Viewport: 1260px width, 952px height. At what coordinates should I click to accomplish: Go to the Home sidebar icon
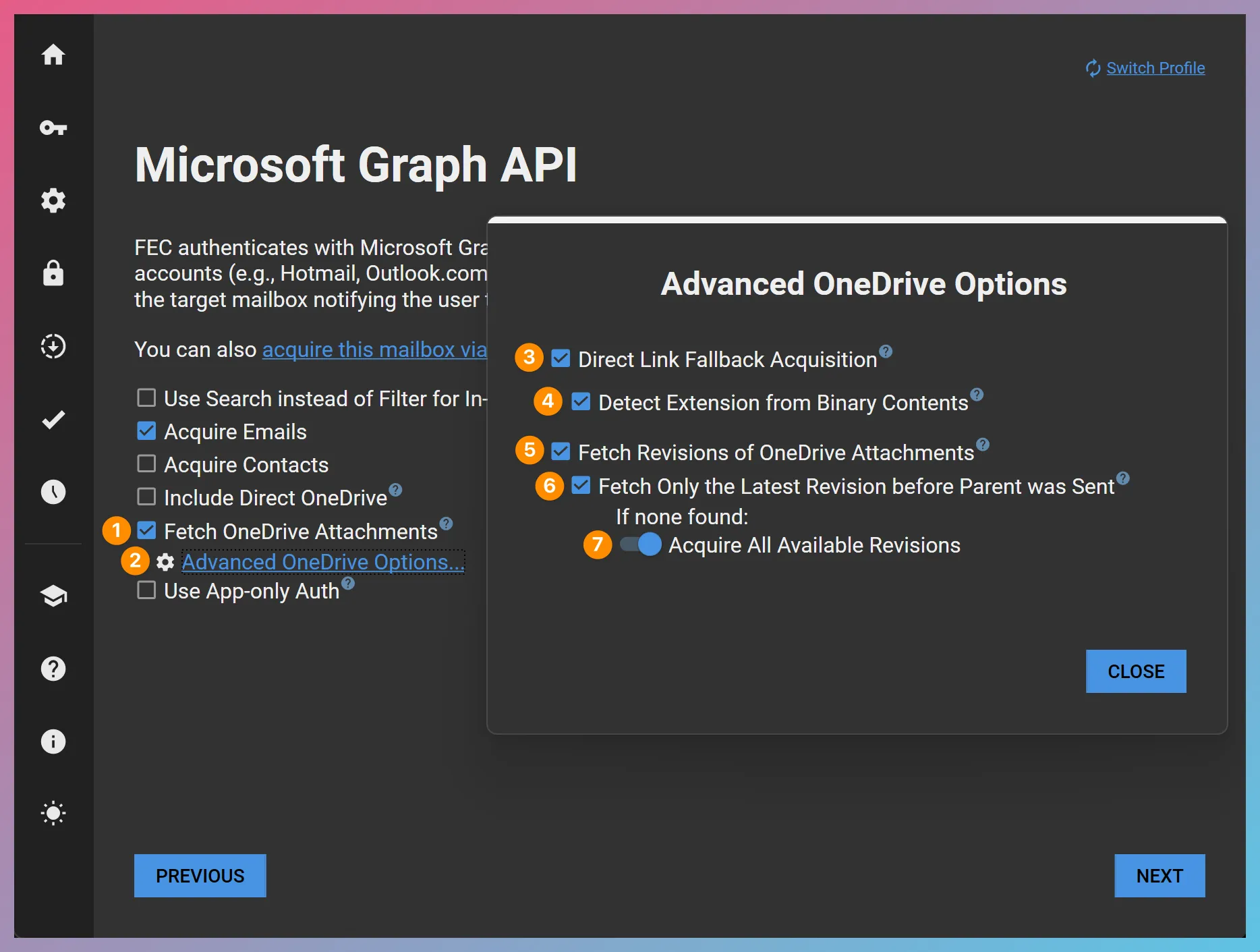pyautogui.click(x=53, y=55)
